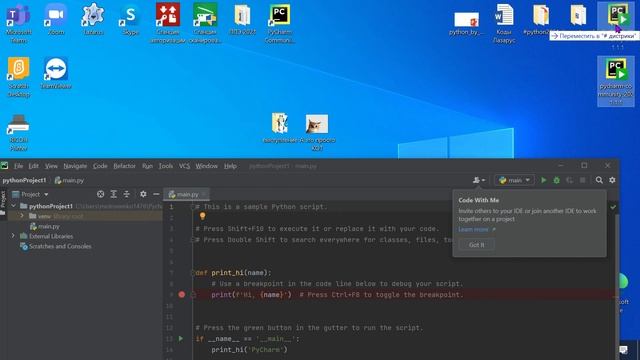Place cursor on print_hi('PyCharm') line

point(249,349)
